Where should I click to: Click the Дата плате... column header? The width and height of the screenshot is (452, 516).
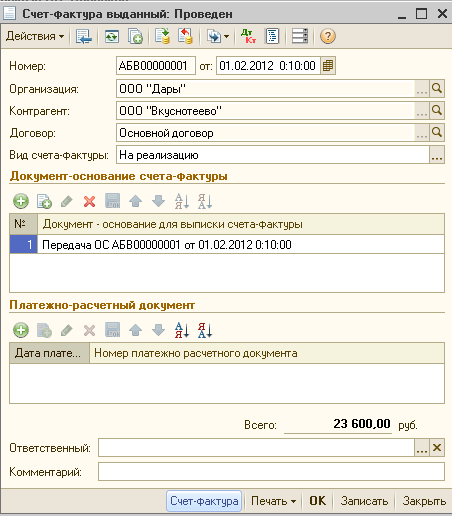click(x=49, y=353)
